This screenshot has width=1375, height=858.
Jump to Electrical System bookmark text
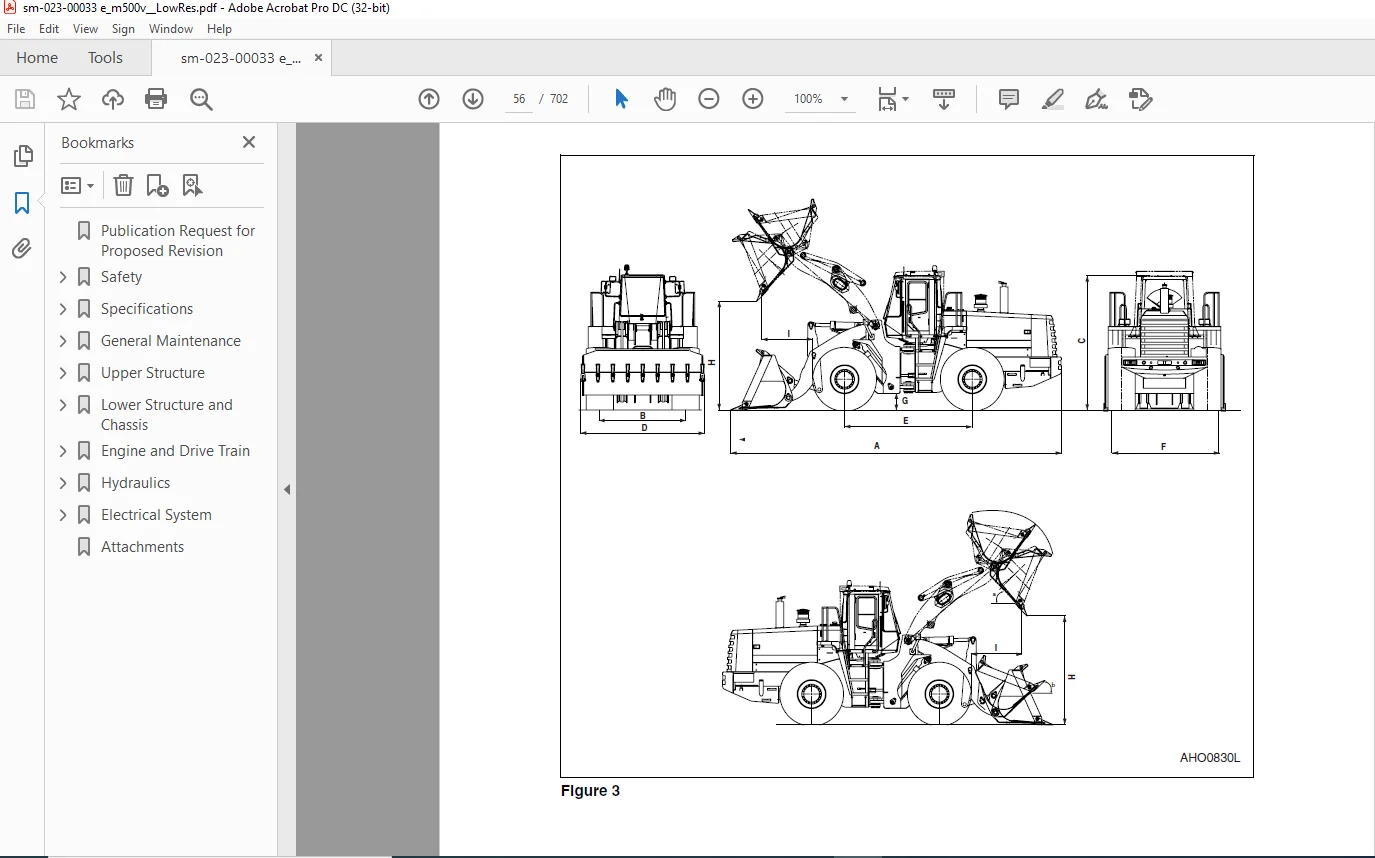(156, 515)
